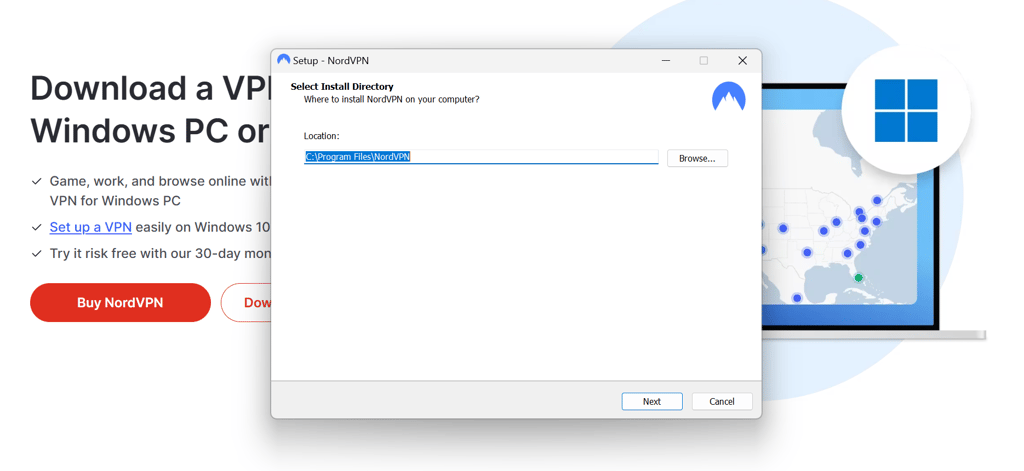The image size is (1024, 471).
Task: Click the NordVPN mountain logo in the dialog header
Action: 728,96
